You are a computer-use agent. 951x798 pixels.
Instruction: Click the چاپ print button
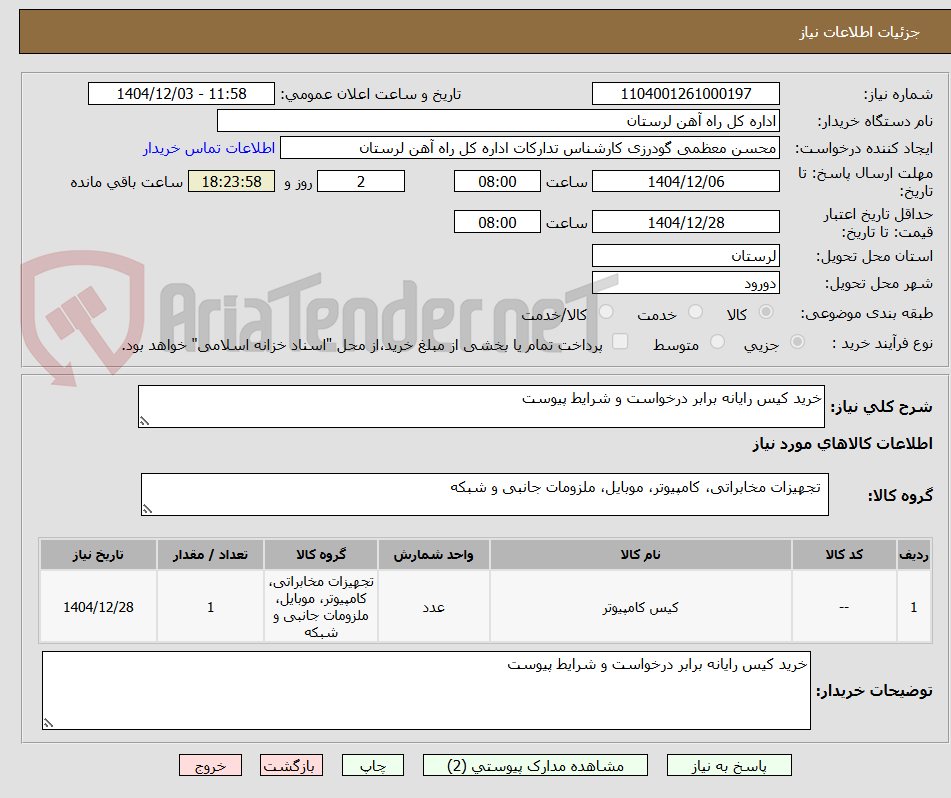pyautogui.click(x=373, y=766)
